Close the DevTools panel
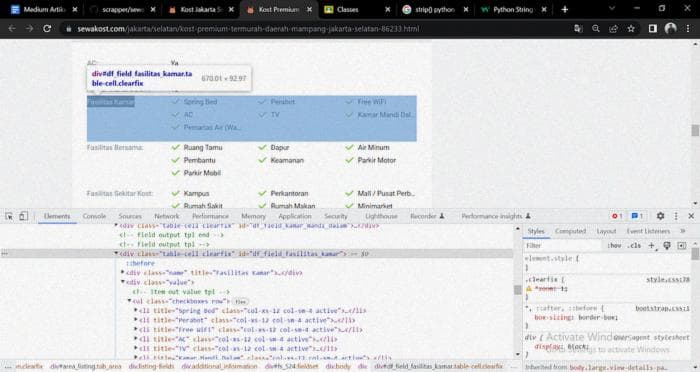Viewport: 700px width, 372px height. coord(691,216)
